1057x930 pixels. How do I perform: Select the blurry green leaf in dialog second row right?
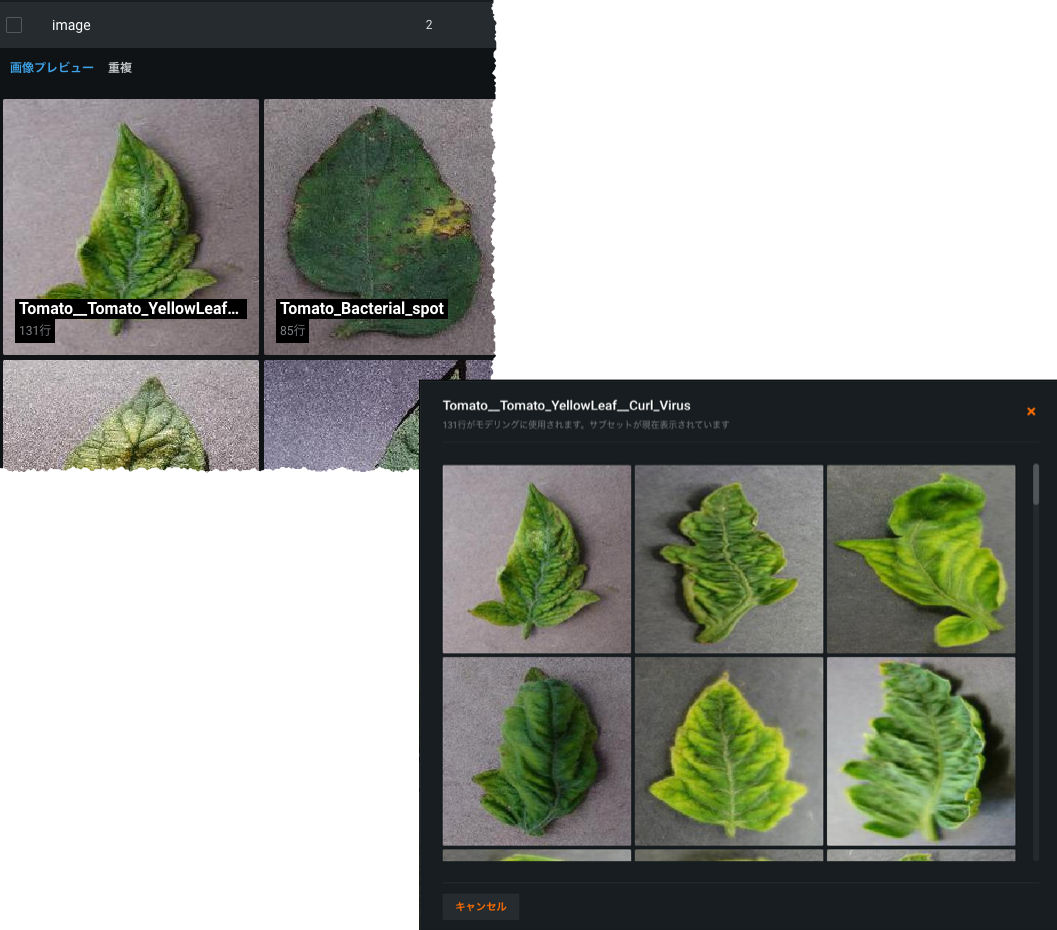coord(921,751)
